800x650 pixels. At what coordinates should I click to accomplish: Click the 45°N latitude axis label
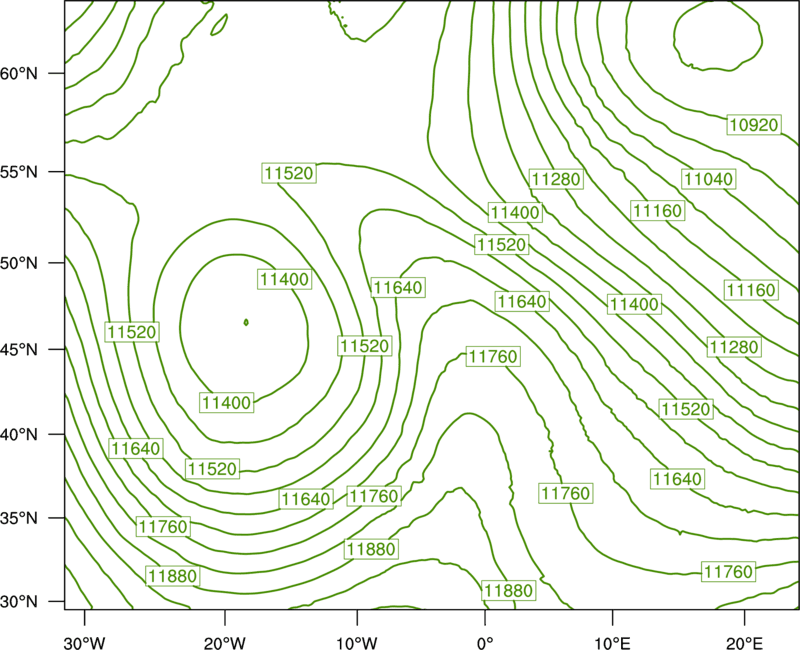click(19, 349)
